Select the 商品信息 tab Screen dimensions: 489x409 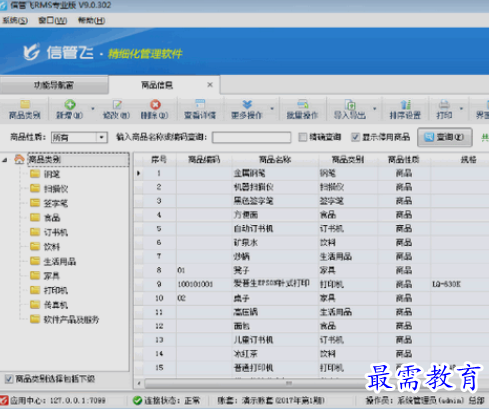click(x=157, y=85)
